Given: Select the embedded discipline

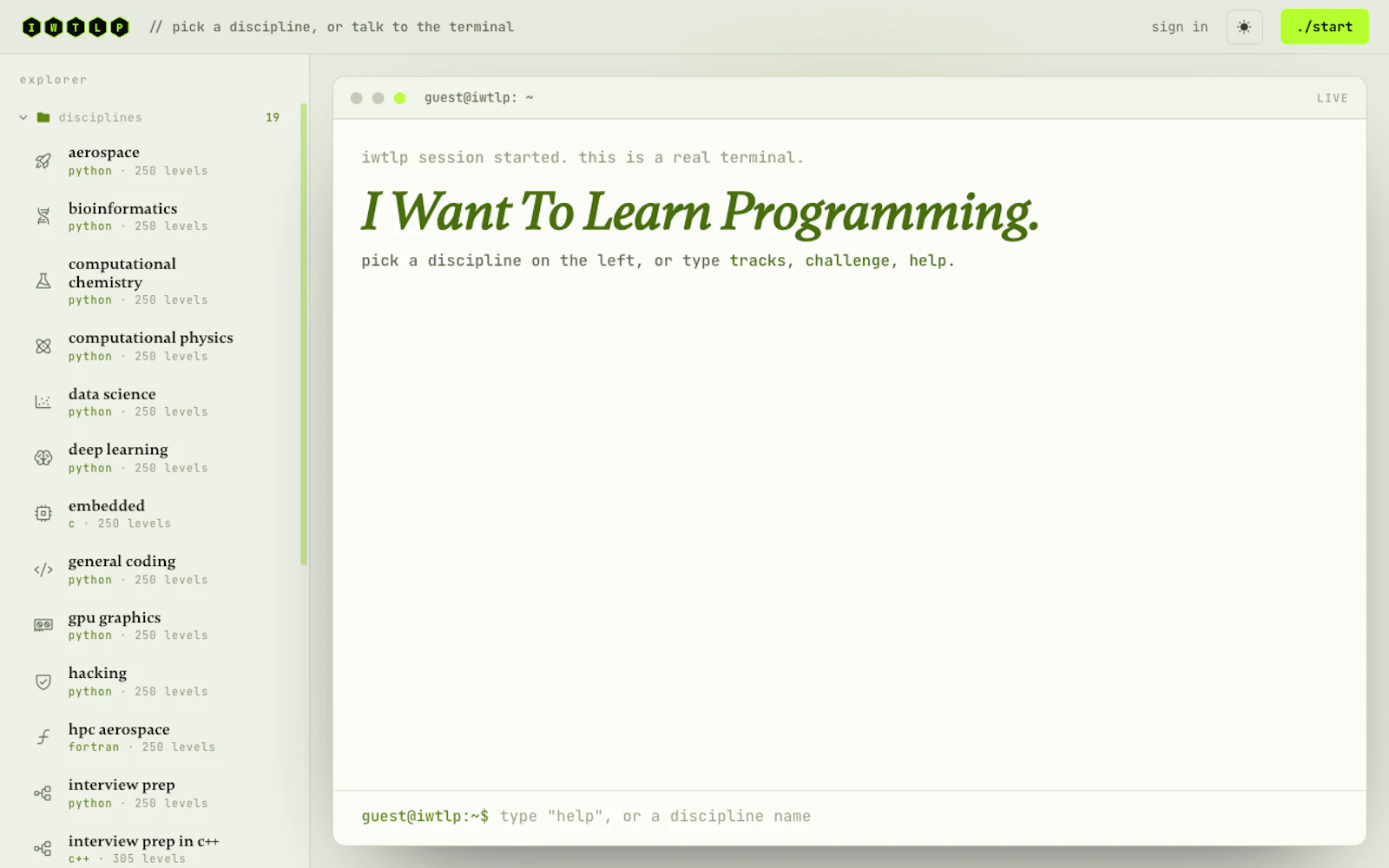Looking at the screenshot, I should click(156, 514).
